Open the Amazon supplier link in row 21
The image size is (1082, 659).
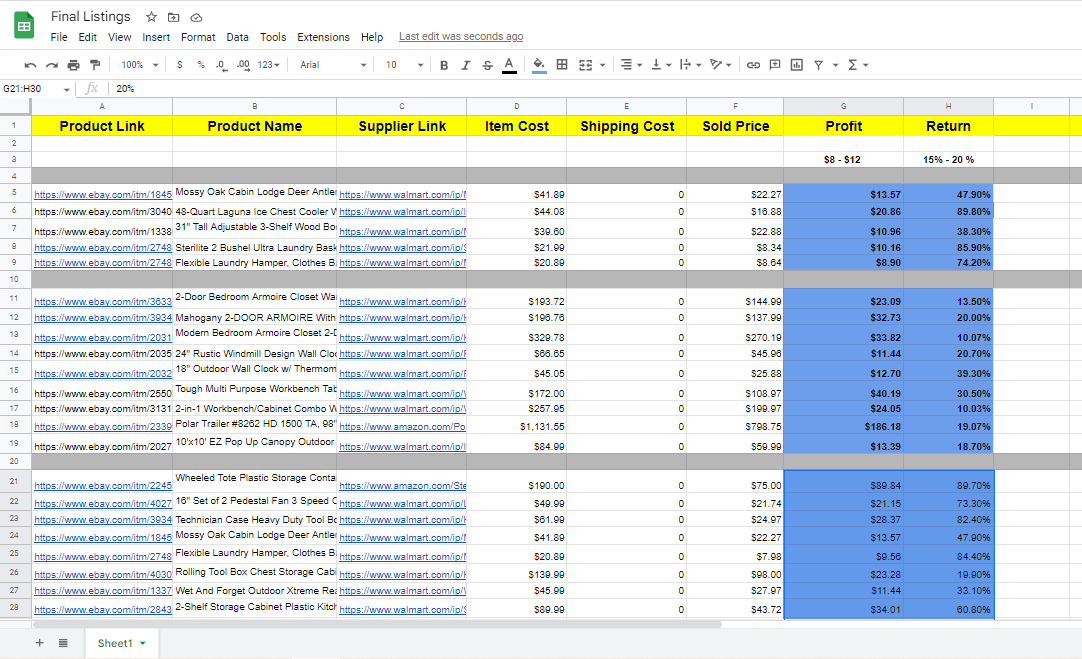pyautogui.click(x=402, y=486)
